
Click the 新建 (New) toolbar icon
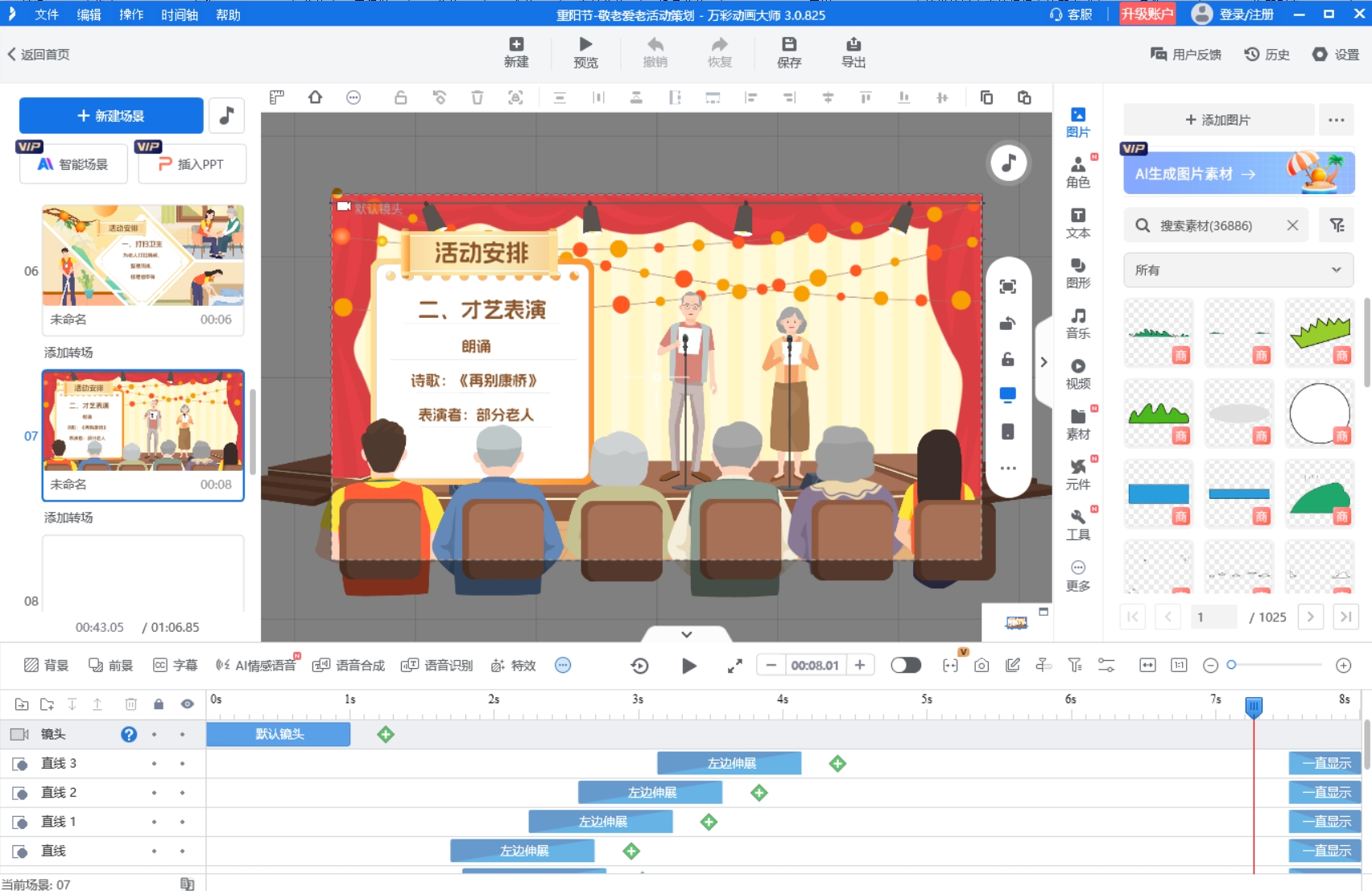tap(516, 52)
